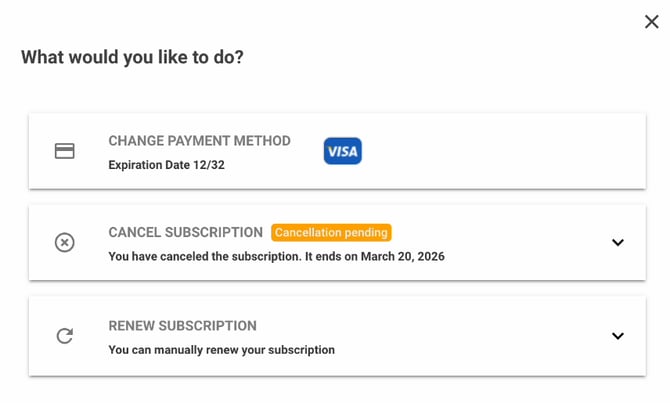The height and width of the screenshot is (403, 670).
Task: Expand the Cancel Subscription chevron
Action: coord(617,243)
